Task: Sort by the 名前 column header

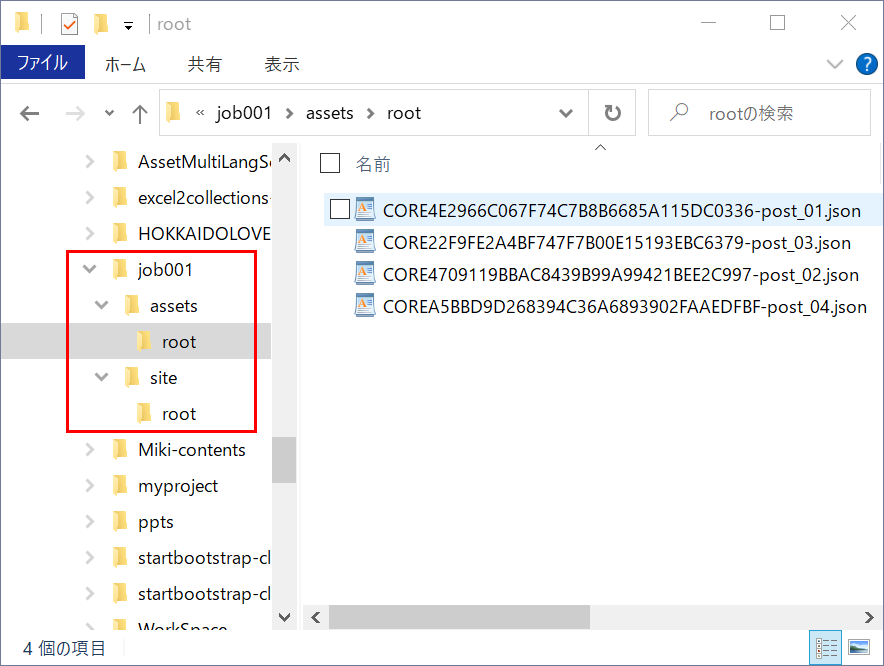Action: point(373,164)
